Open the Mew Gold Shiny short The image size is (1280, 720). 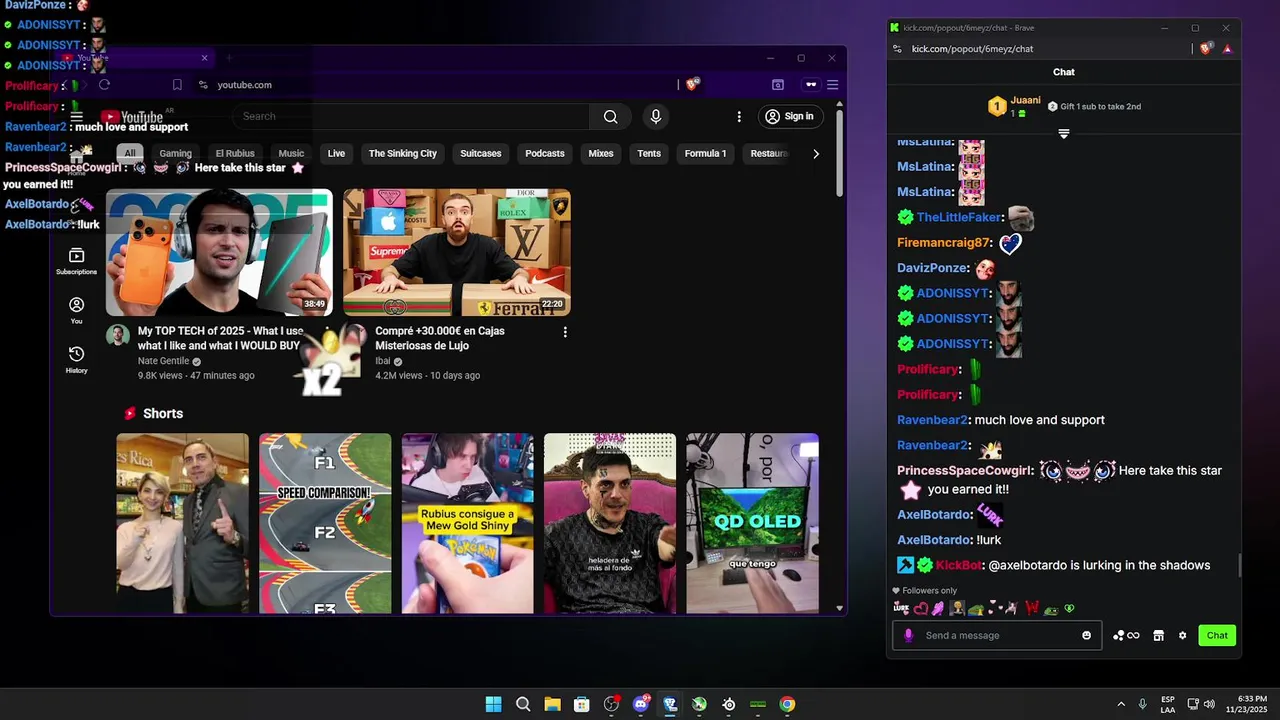468,523
